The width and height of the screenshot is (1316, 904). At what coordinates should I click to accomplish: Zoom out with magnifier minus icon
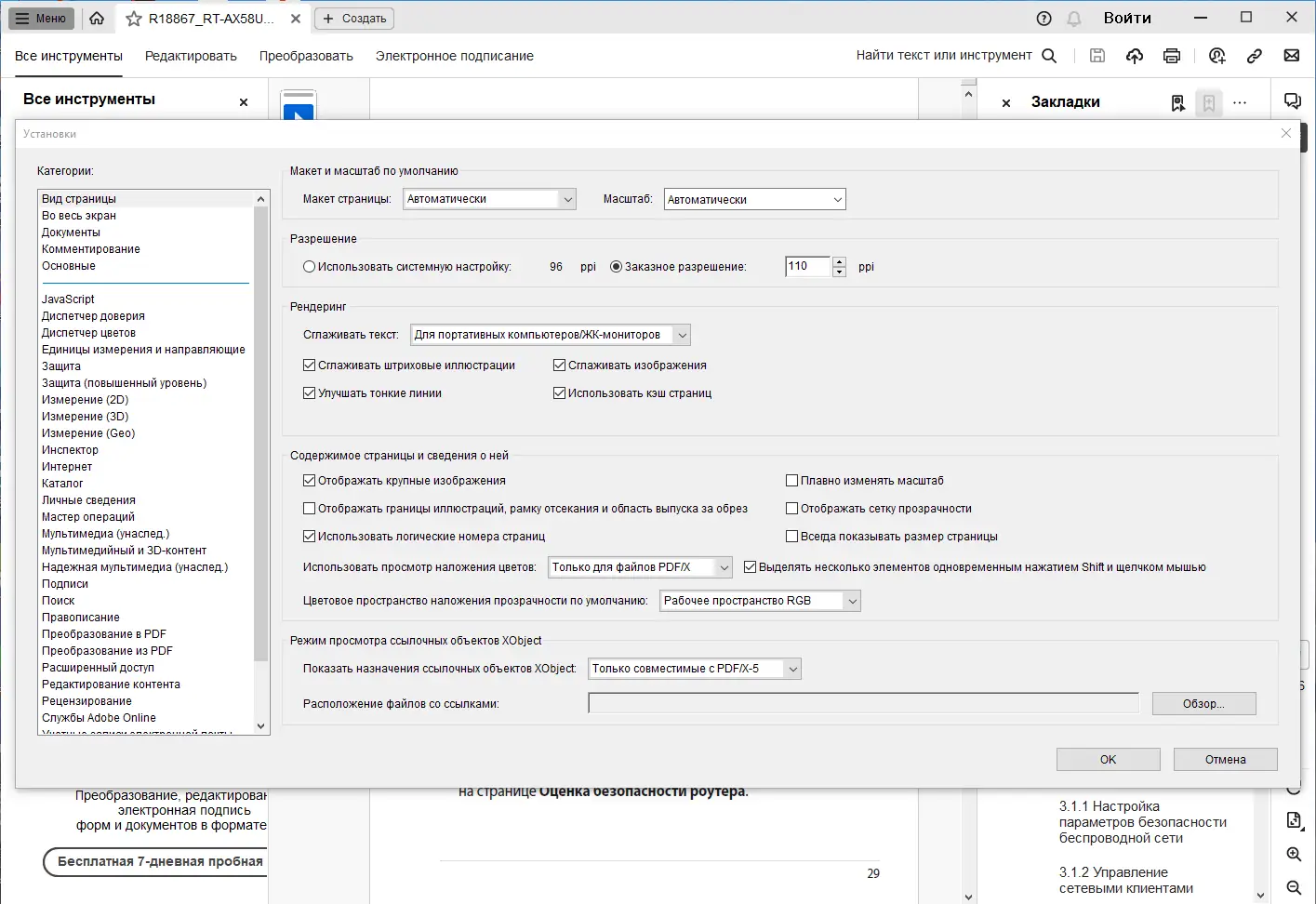tap(1294, 887)
